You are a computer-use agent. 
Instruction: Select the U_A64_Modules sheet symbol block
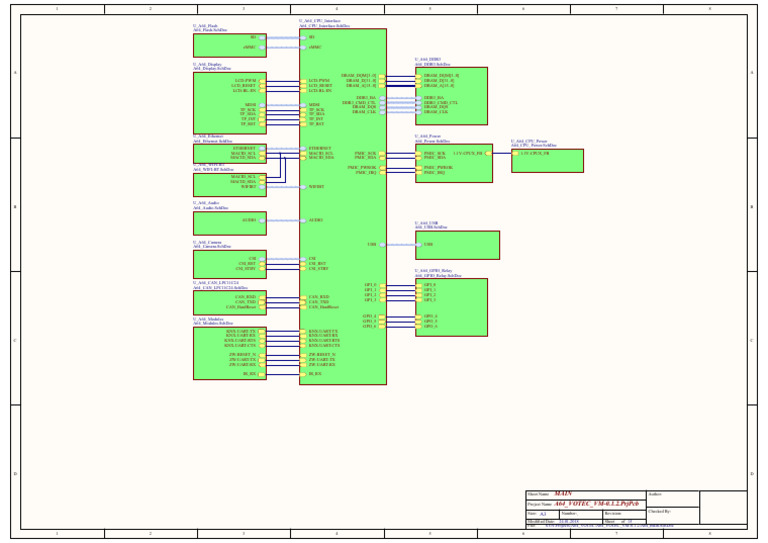coord(230,353)
